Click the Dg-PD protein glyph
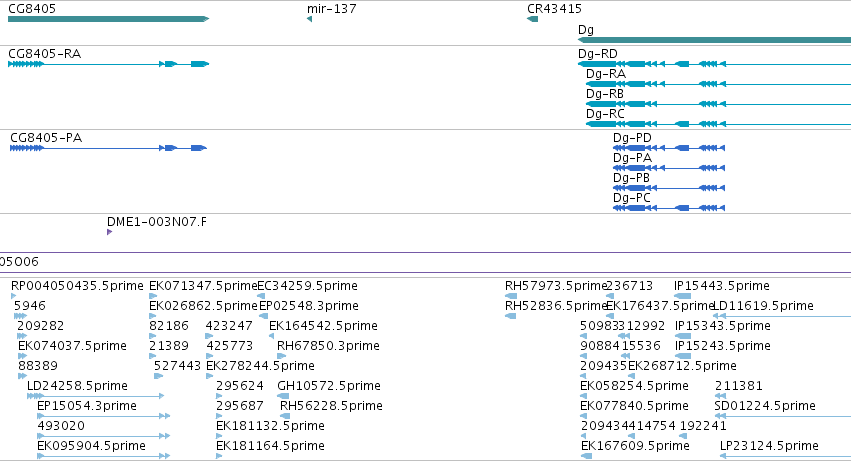 point(669,148)
